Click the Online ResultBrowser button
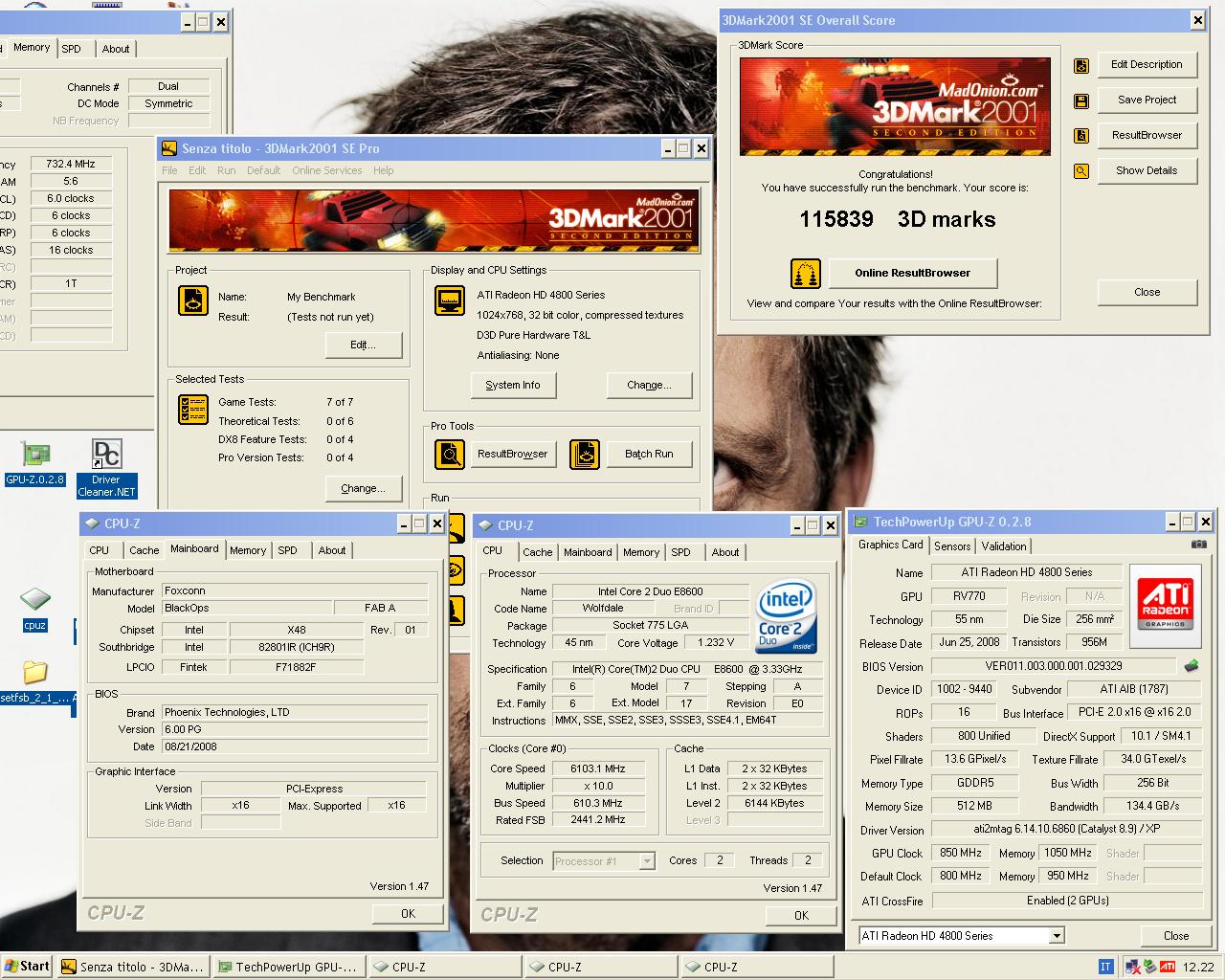Image resolution: width=1225 pixels, height=980 pixels. point(912,273)
